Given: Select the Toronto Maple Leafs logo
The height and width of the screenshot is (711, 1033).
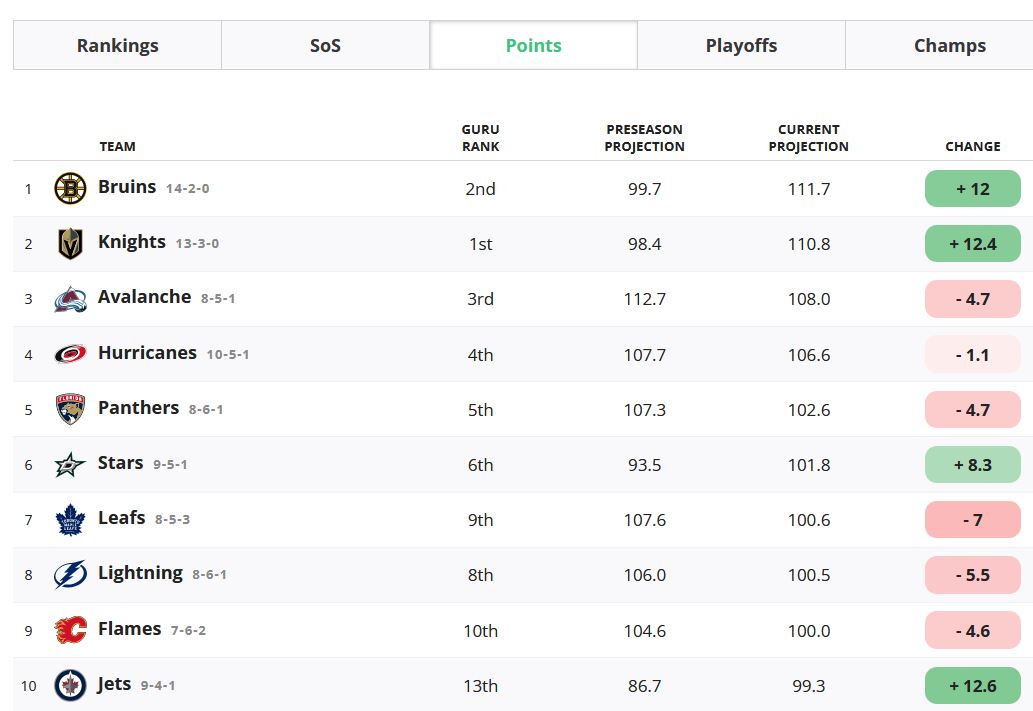Looking at the screenshot, I should point(70,519).
